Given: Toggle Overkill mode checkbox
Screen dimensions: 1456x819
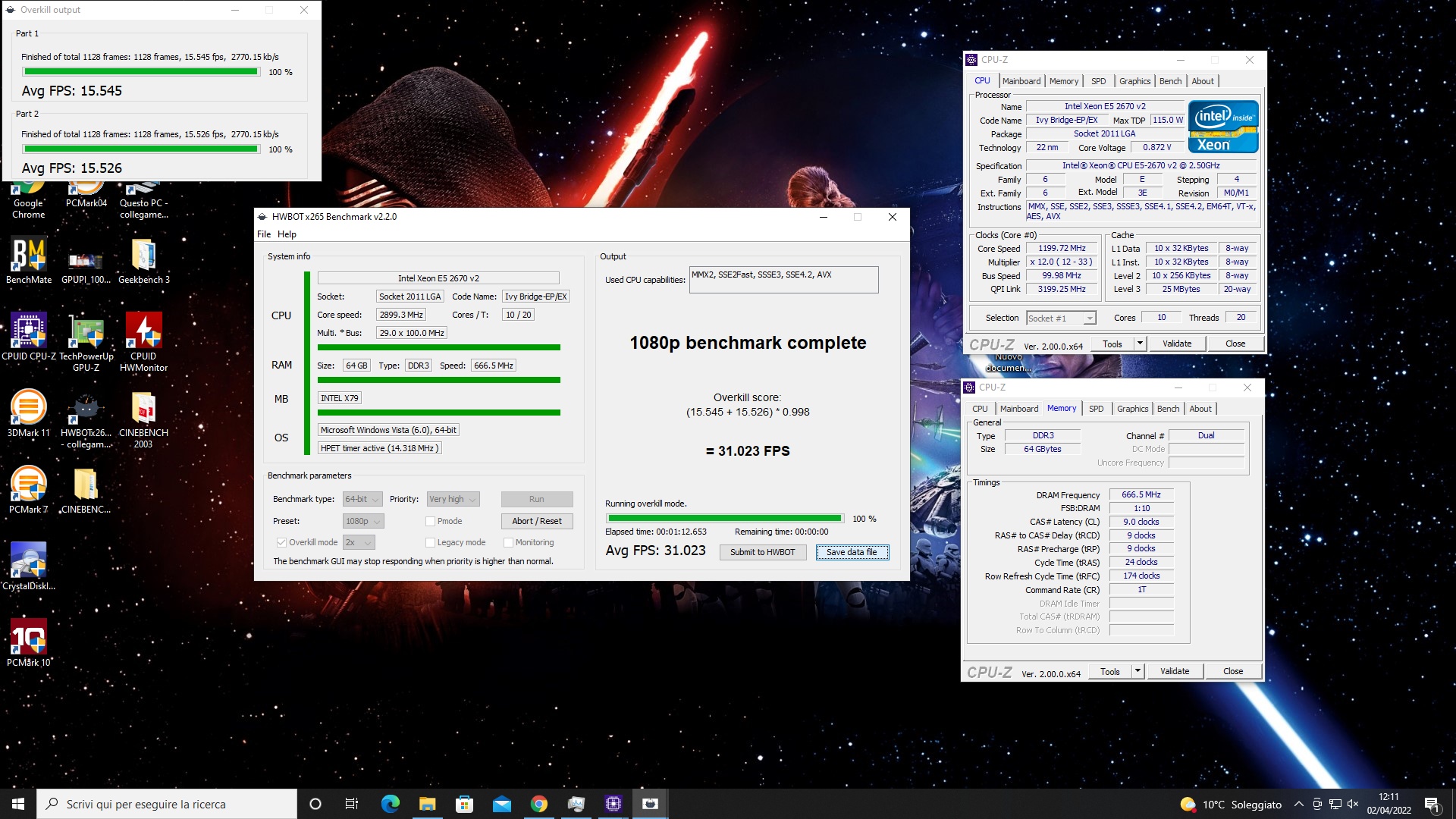Looking at the screenshot, I should click(281, 542).
